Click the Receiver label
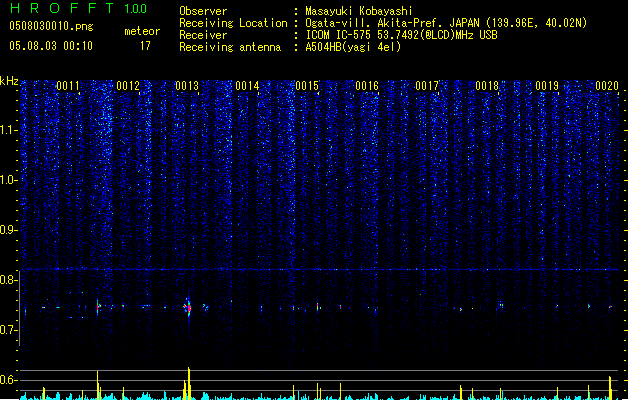This screenshot has height=400, width=629. [x=203, y=35]
